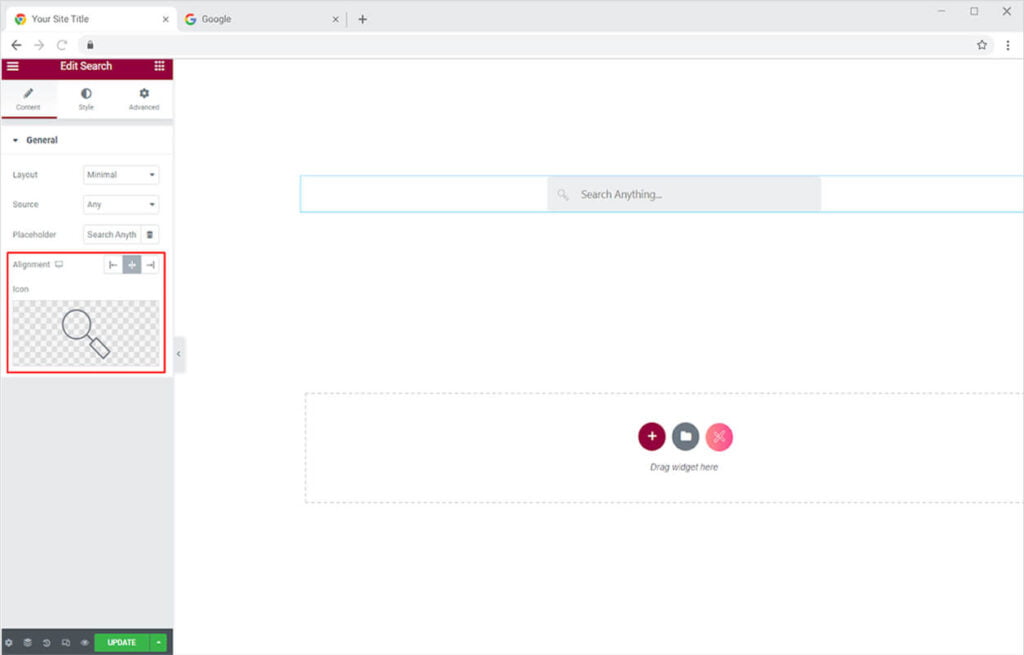
Task: Set alignment to center
Action: (x=132, y=265)
